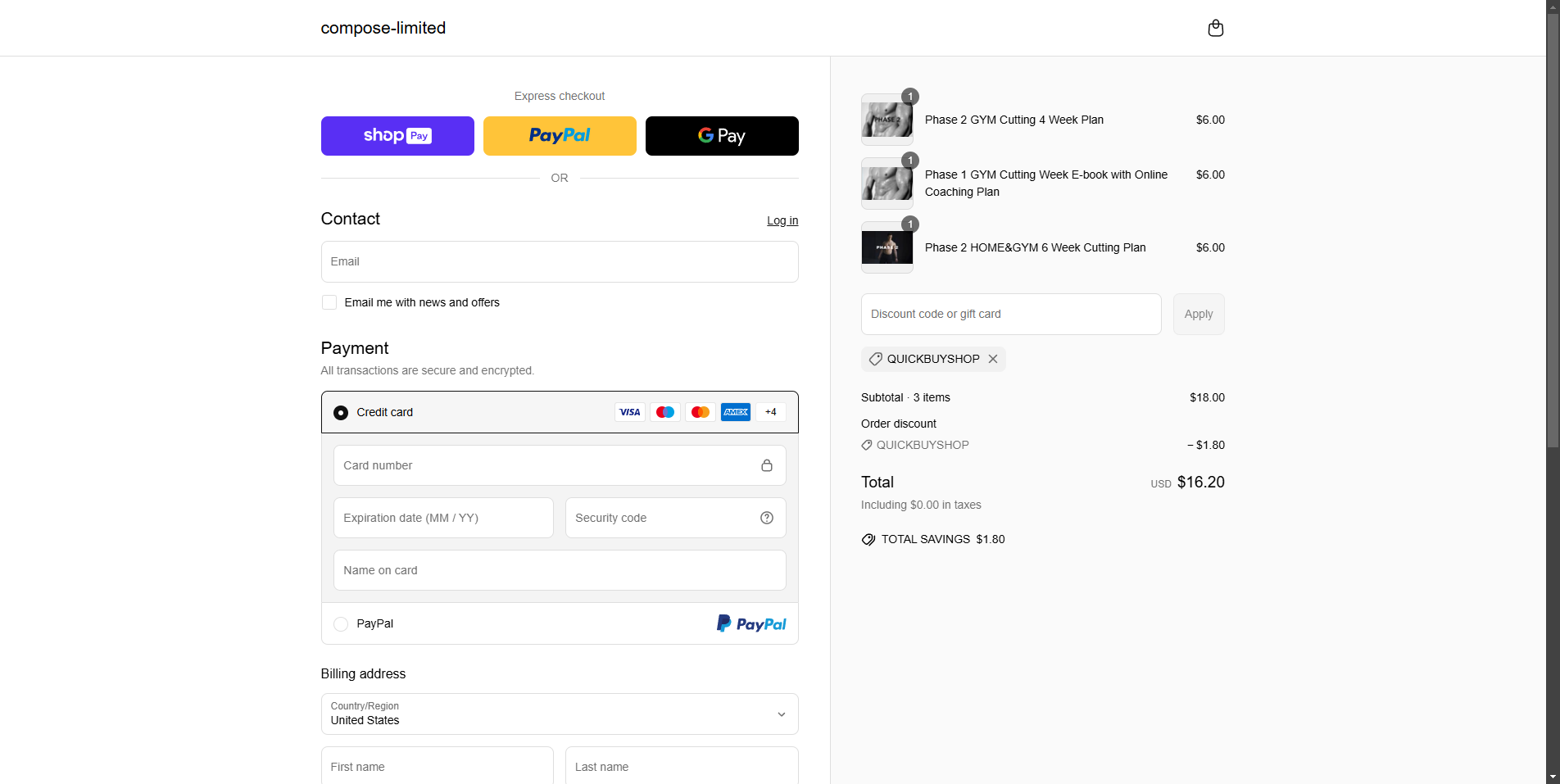Open the Country/Region dropdown

(560, 714)
